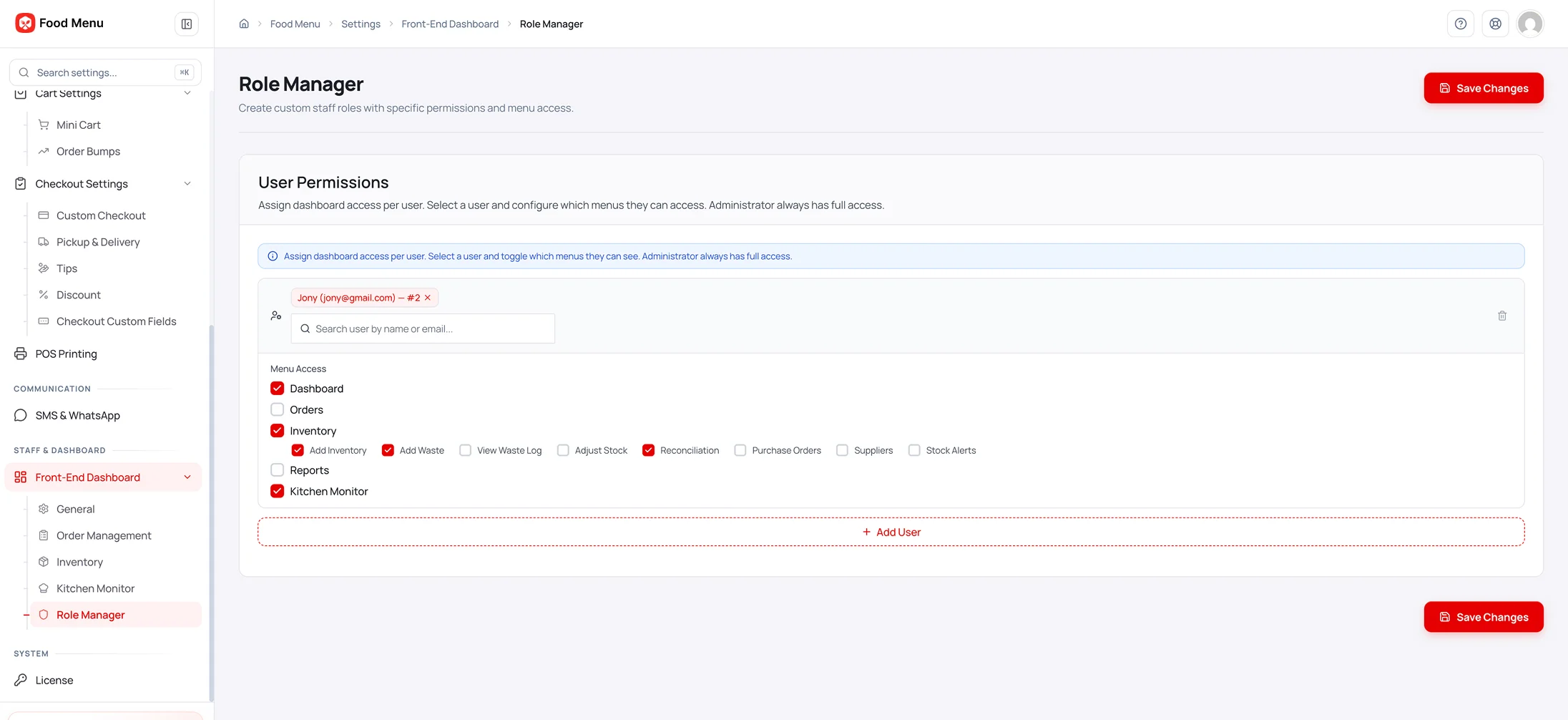The image size is (1568, 720).
Task: Click the Order Management clipboard icon
Action: click(x=44, y=535)
